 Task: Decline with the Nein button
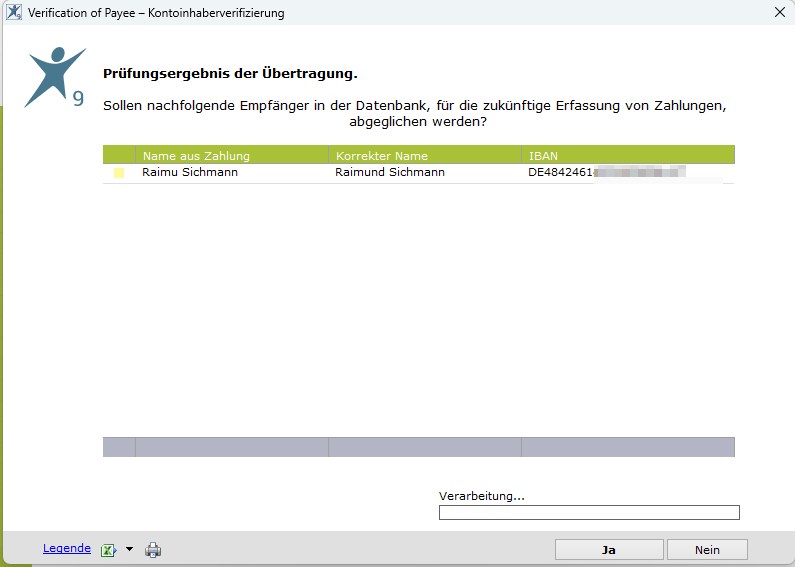click(x=707, y=550)
